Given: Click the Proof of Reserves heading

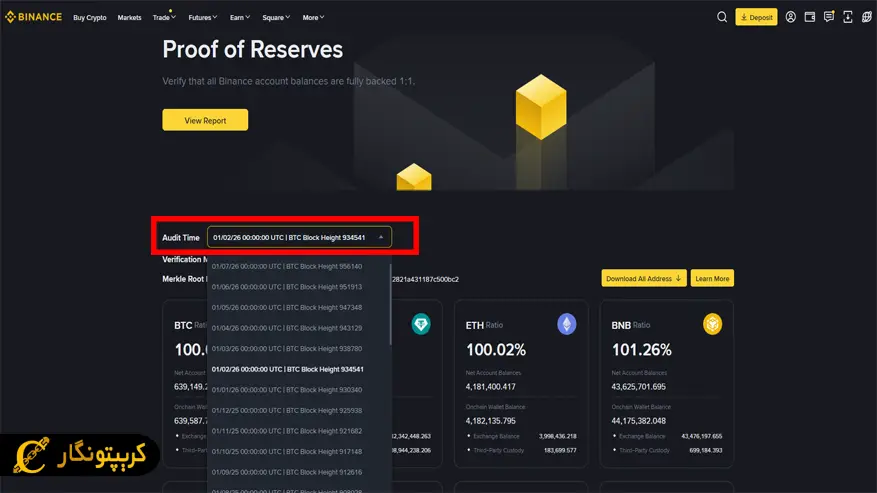Looking at the screenshot, I should point(253,50).
